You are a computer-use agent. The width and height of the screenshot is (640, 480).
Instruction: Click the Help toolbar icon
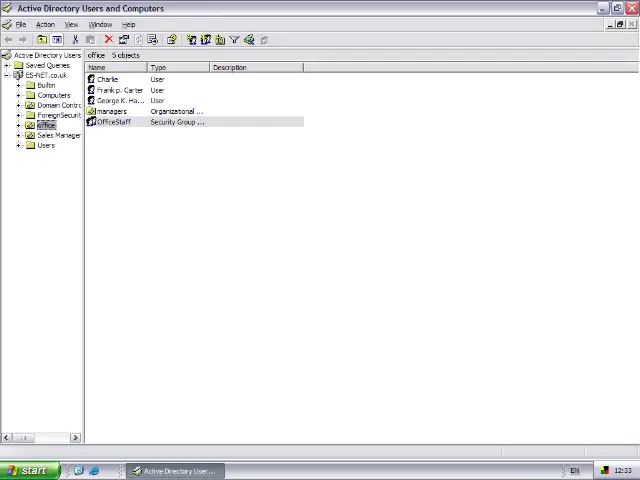click(171, 40)
